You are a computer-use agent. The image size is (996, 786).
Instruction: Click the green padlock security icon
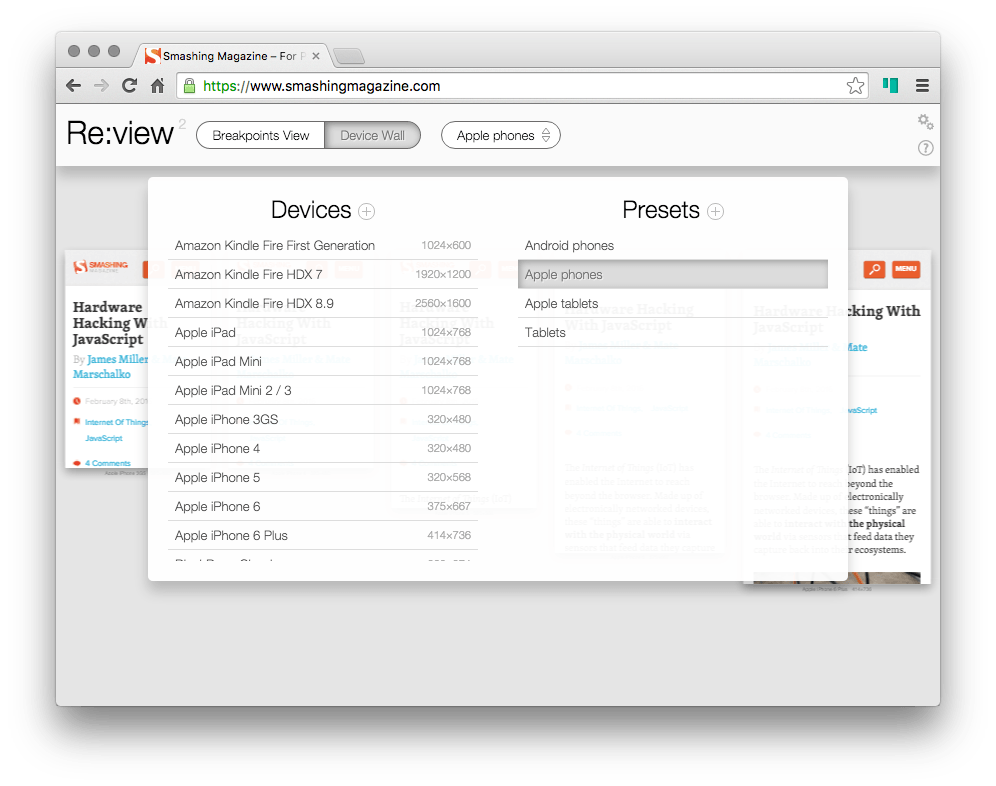[x=189, y=86]
